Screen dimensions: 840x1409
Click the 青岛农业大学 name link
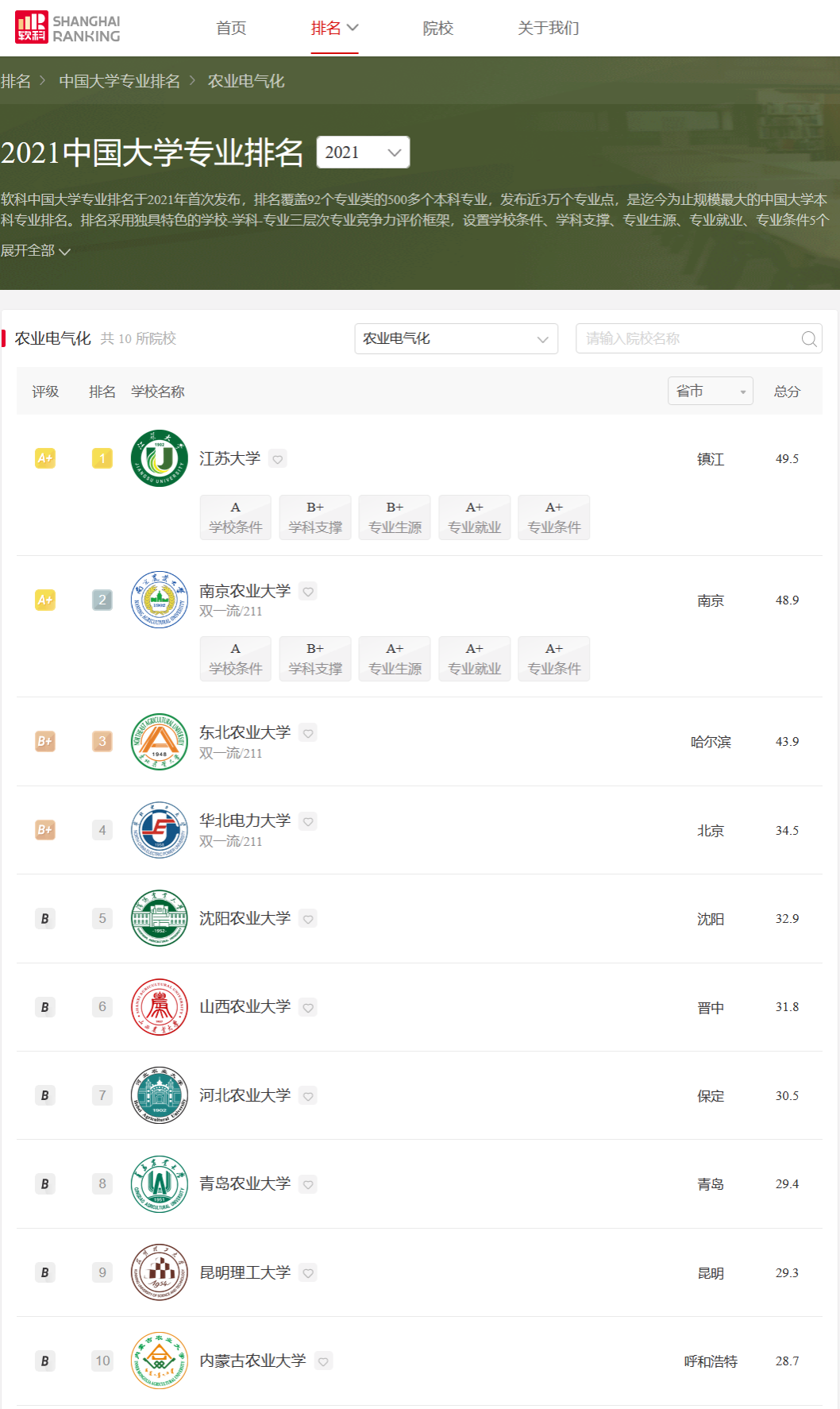[x=245, y=1183]
